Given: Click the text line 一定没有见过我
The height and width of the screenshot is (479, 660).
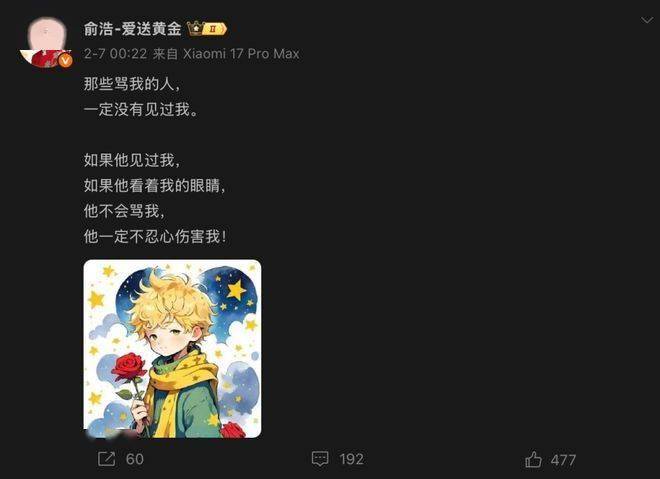Looking at the screenshot, I should point(141,109).
